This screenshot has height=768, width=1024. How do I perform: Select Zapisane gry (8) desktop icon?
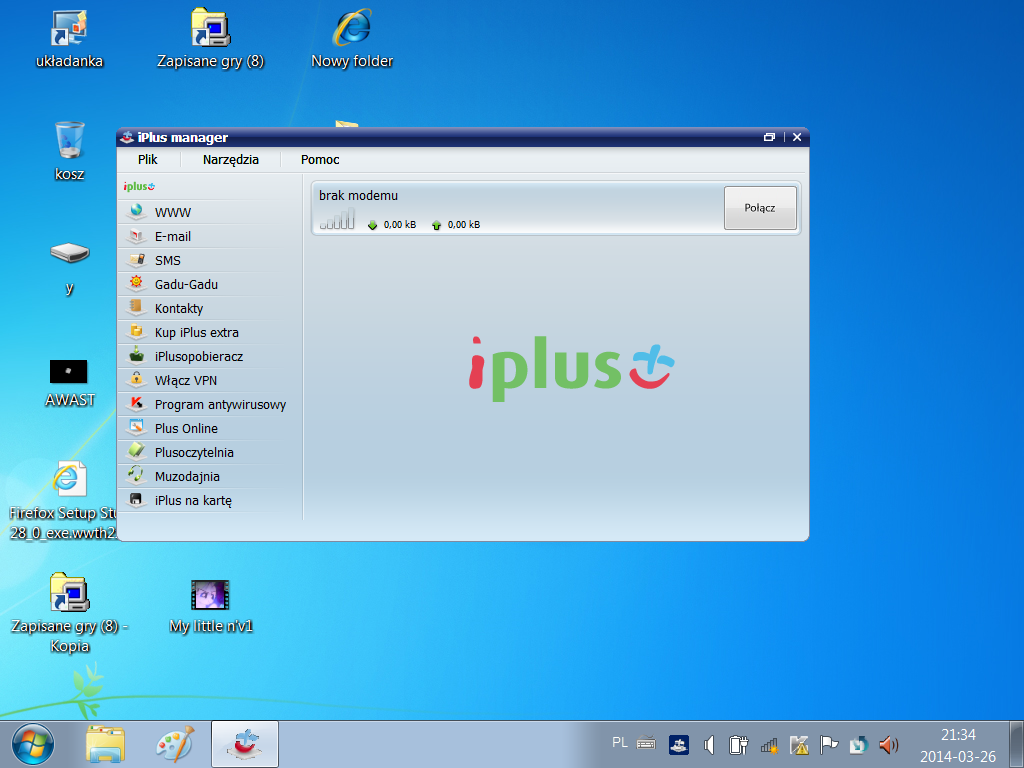(x=210, y=39)
